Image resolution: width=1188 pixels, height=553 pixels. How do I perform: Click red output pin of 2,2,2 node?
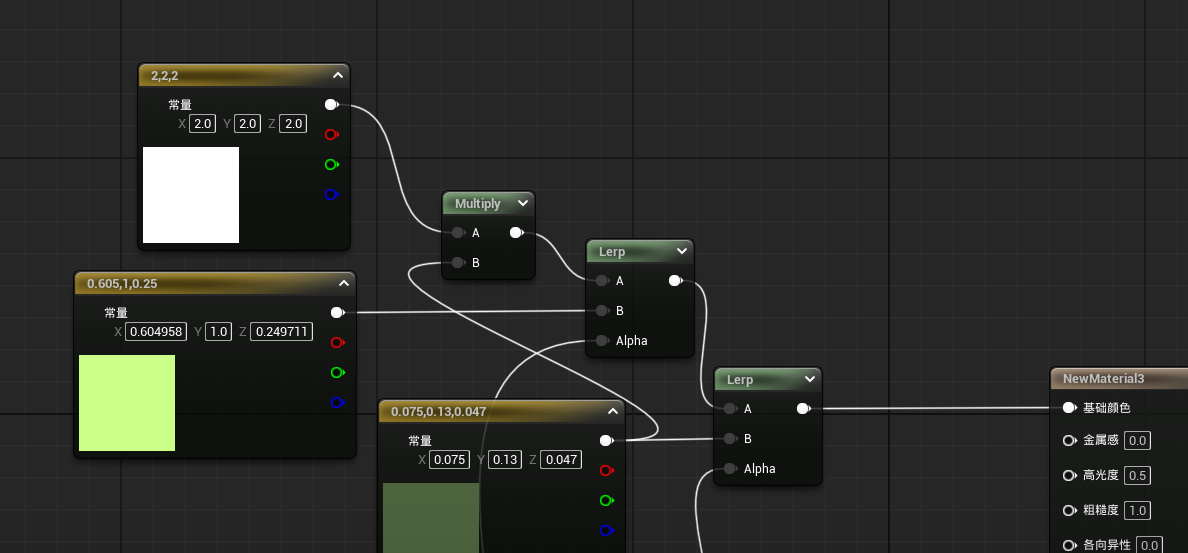pyautogui.click(x=331, y=134)
